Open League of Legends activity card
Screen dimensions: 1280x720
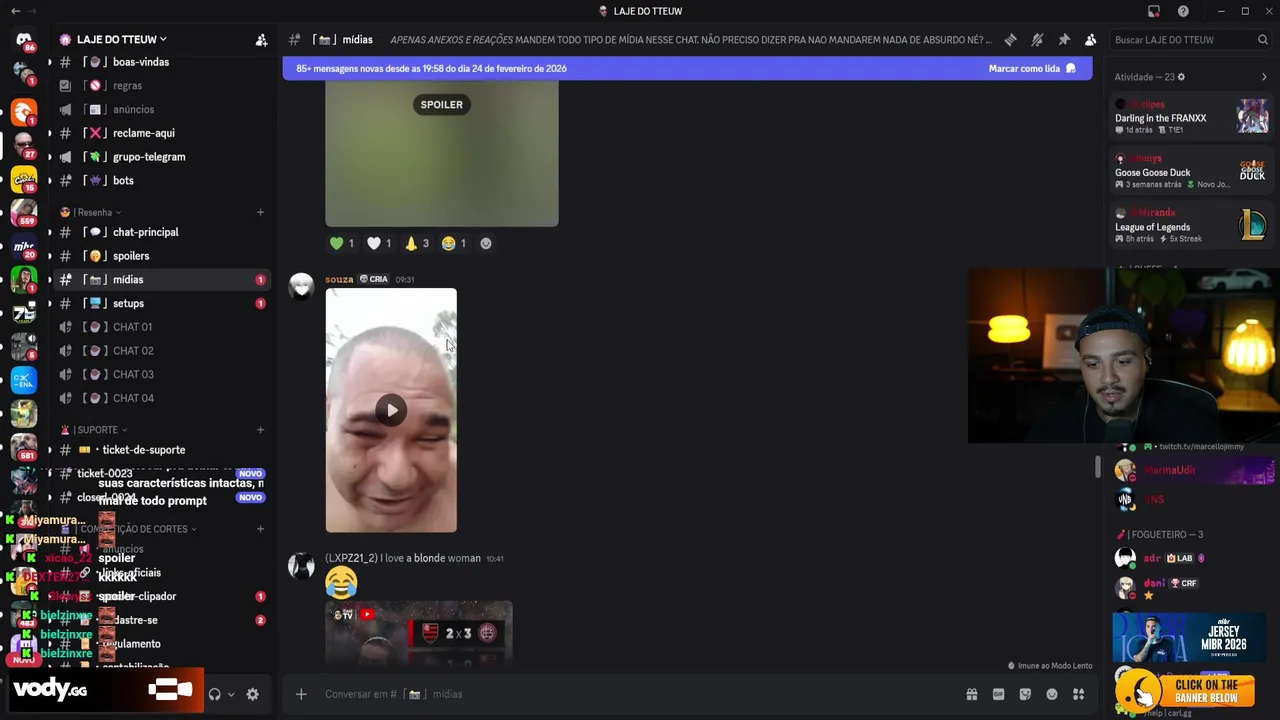click(1191, 226)
